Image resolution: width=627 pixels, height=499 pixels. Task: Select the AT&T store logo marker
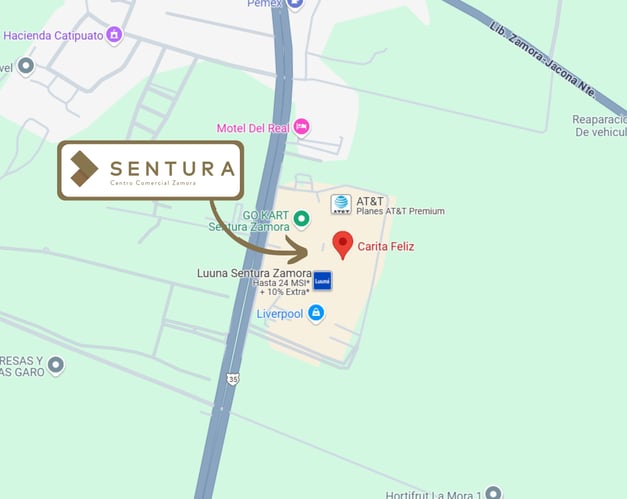click(341, 204)
